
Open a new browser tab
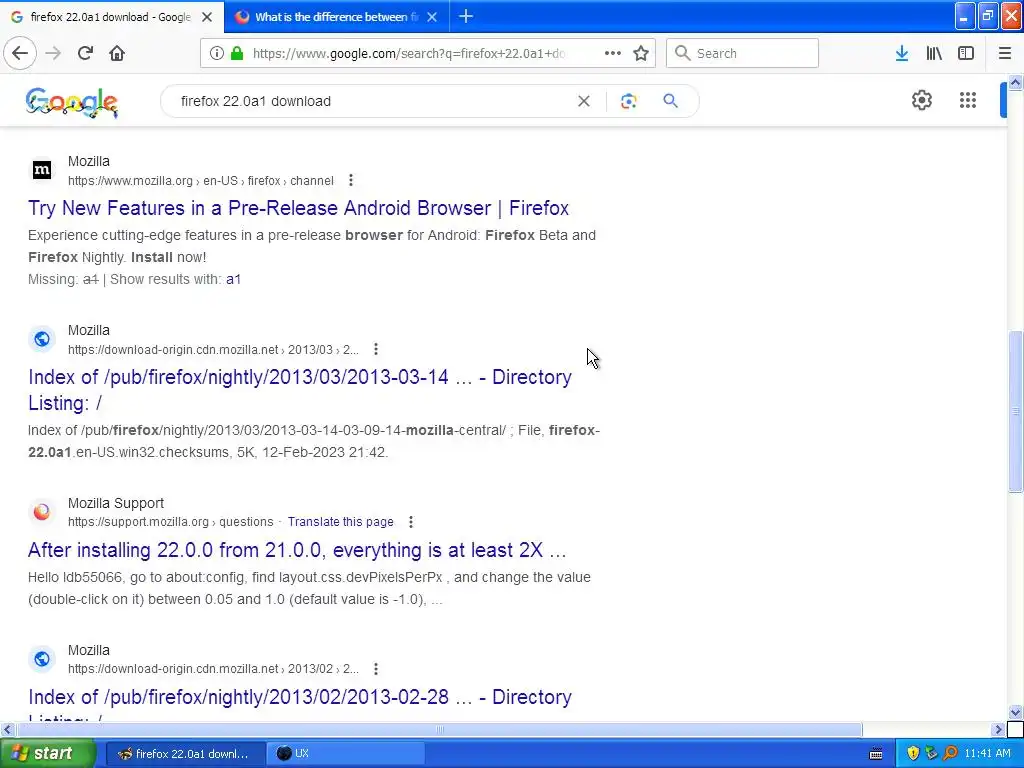(x=466, y=16)
